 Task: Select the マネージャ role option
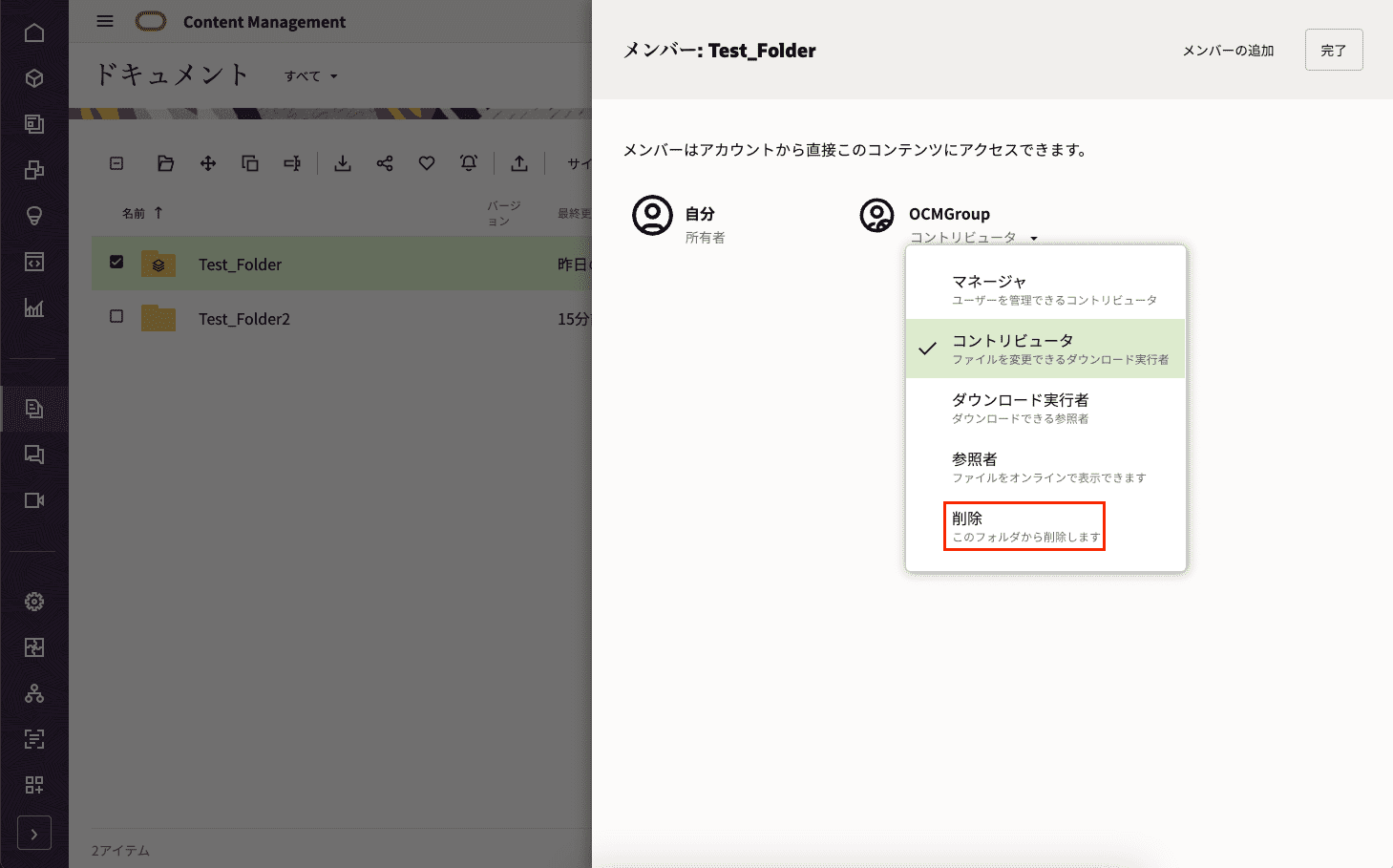(1045, 289)
